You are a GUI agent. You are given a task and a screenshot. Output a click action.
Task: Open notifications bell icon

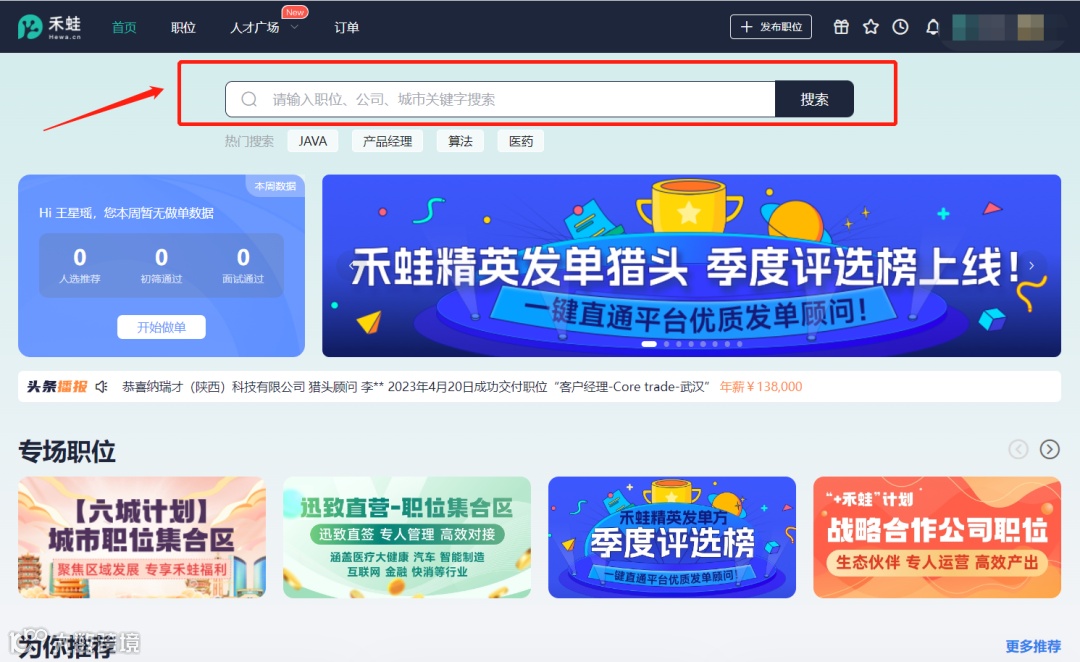(x=933, y=27)
